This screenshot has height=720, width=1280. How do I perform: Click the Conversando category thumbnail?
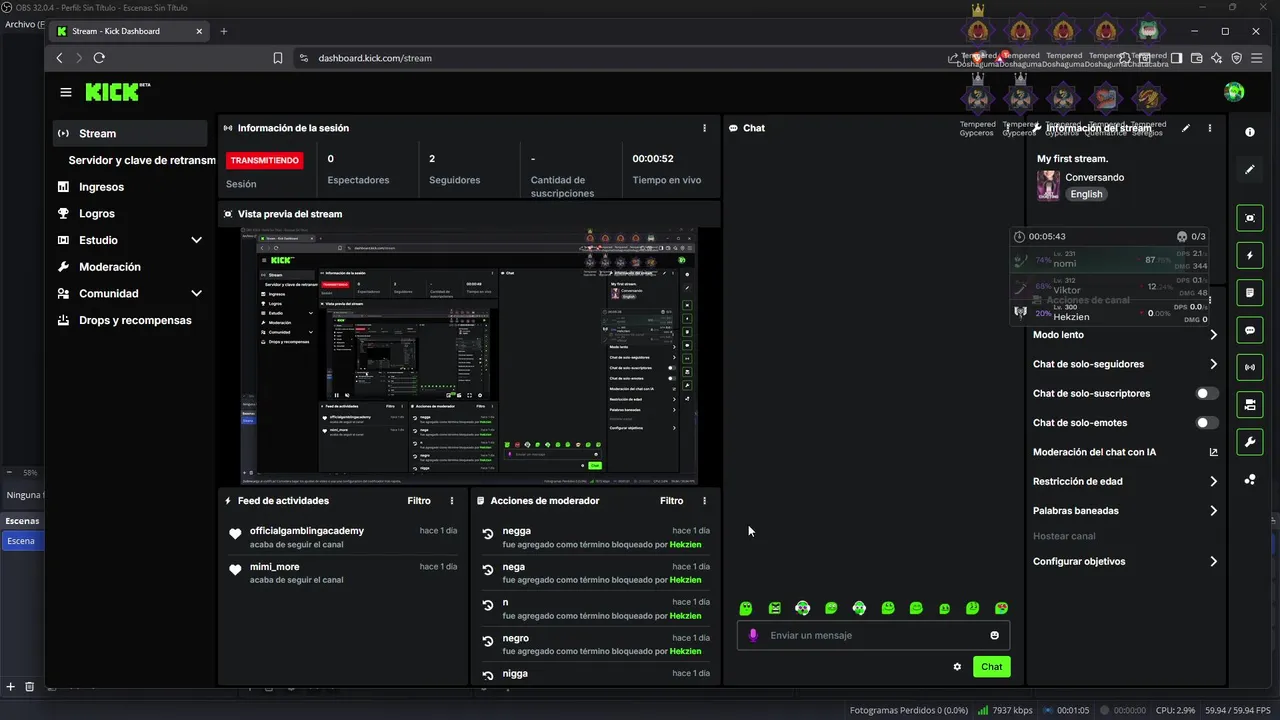click(x=1047, y=185)
